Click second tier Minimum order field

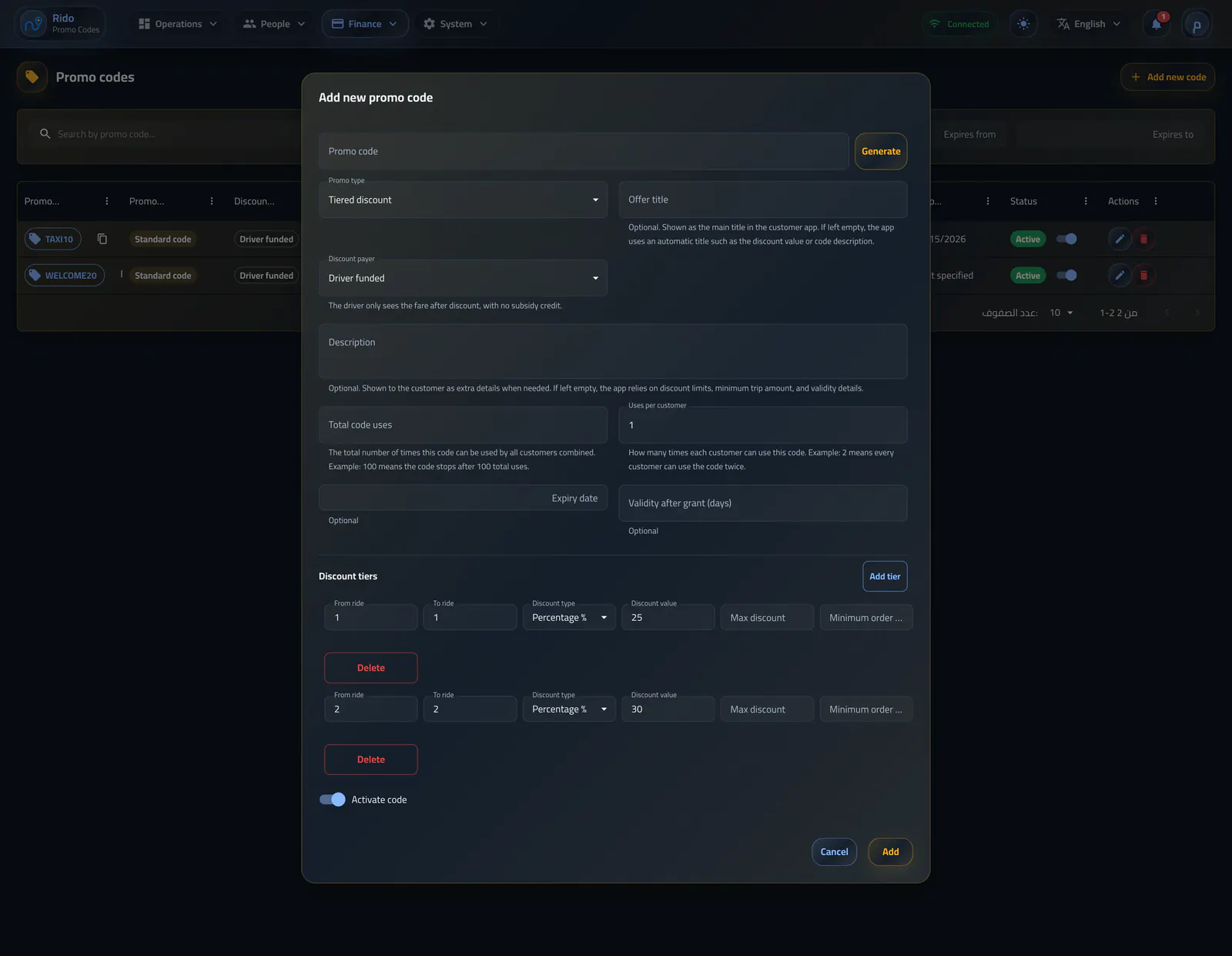866,709
